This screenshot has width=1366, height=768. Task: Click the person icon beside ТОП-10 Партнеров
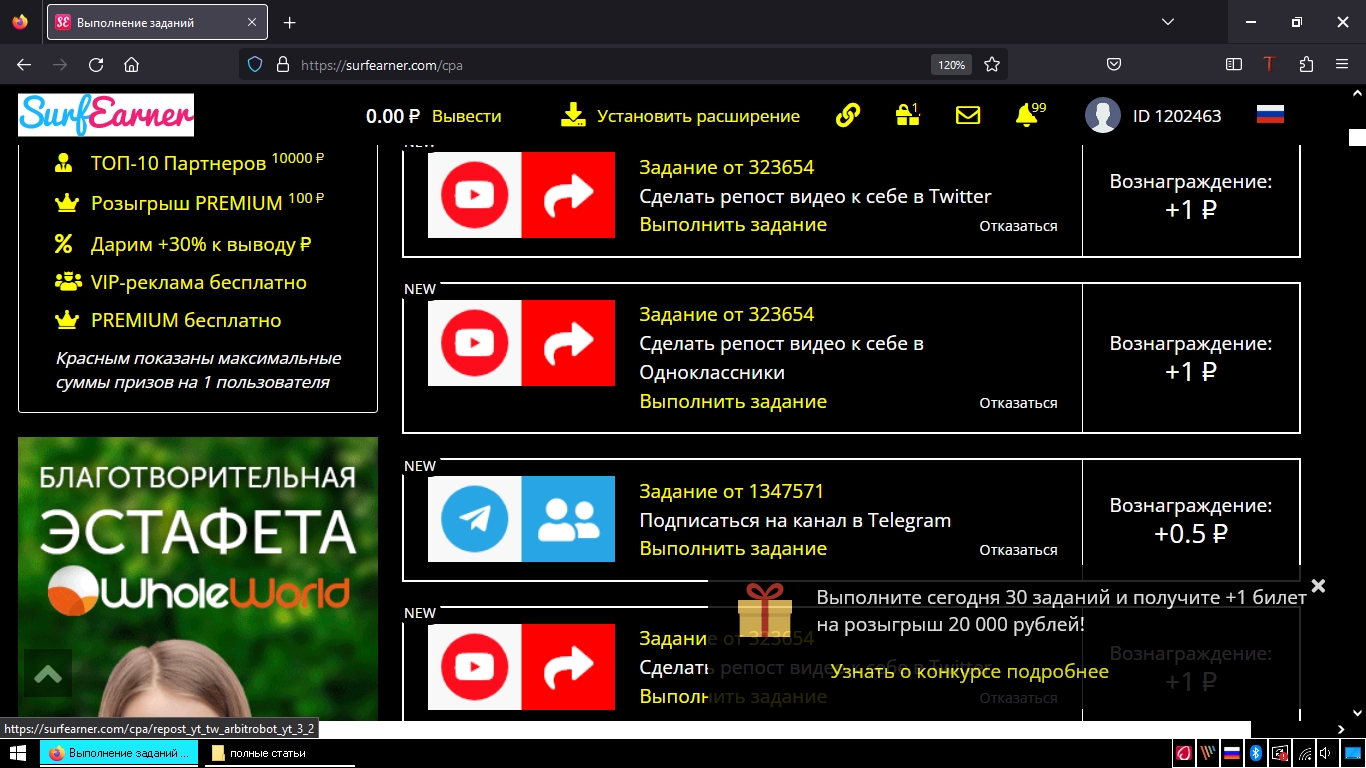point(63,162)
